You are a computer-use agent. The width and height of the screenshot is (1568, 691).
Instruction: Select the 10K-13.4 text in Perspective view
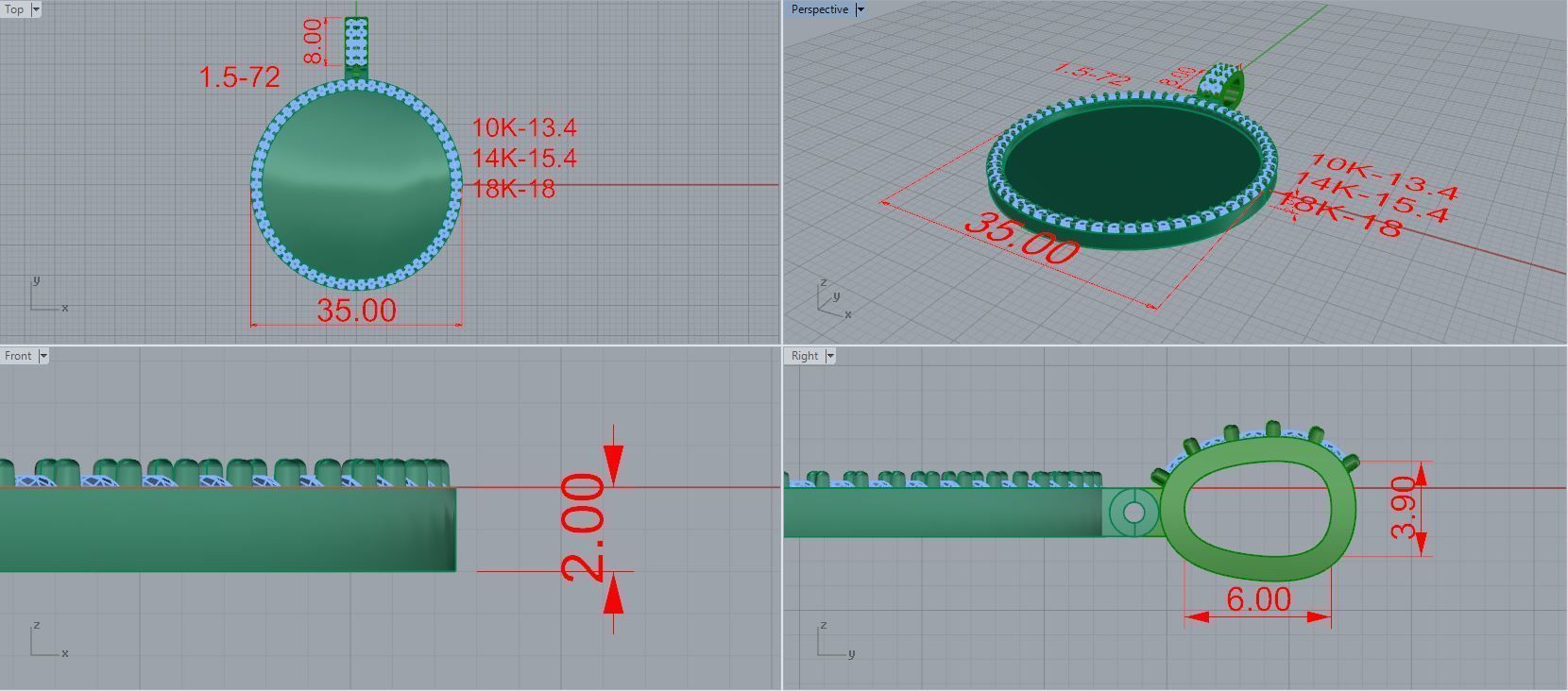pos(1385,177)
